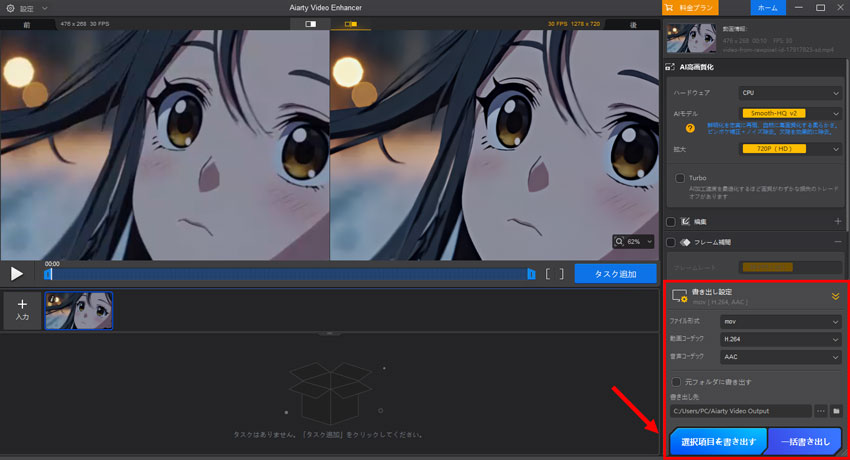Select the video info thumbnail in side panel

point(691,38)
